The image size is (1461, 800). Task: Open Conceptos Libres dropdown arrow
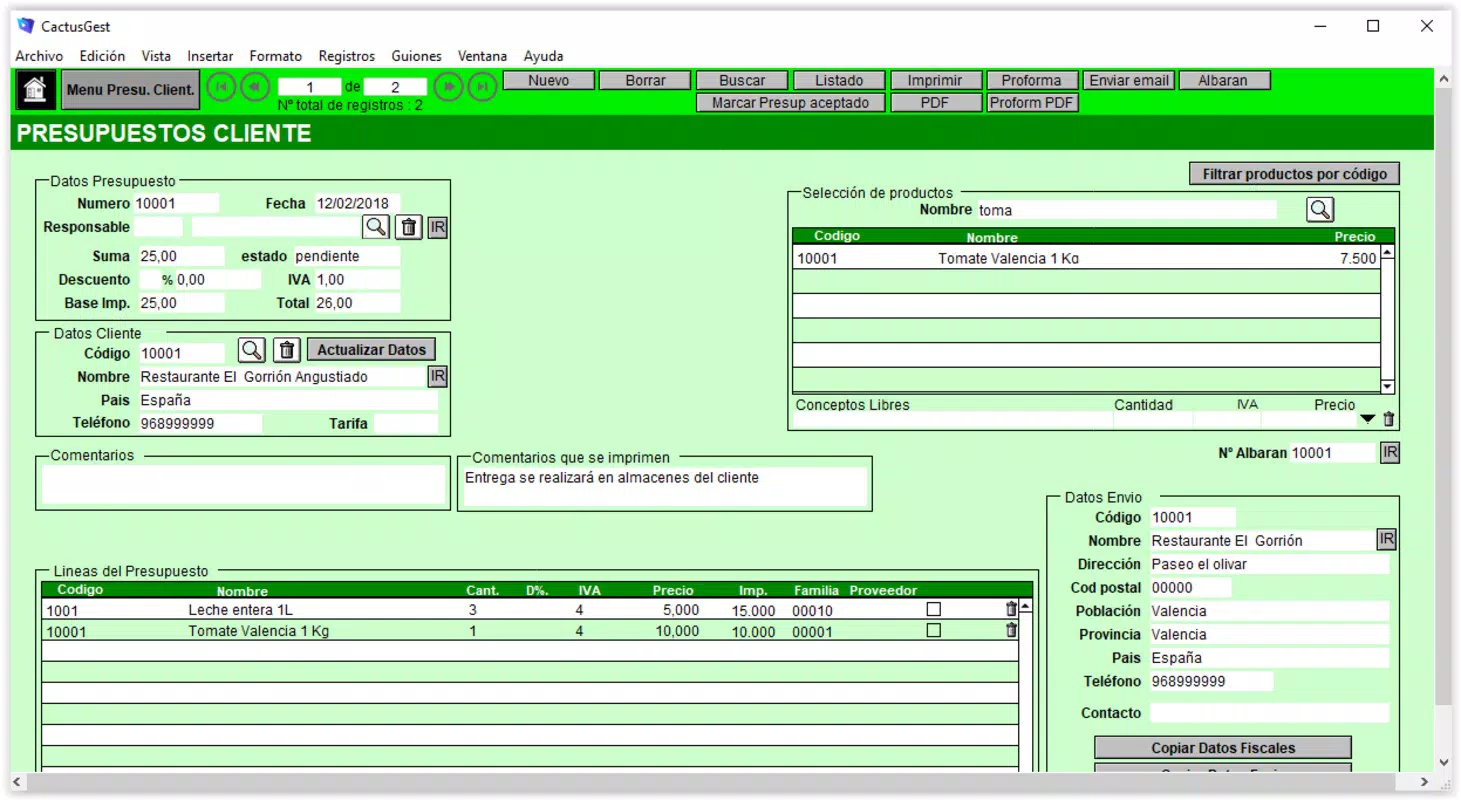point(1367,419)
